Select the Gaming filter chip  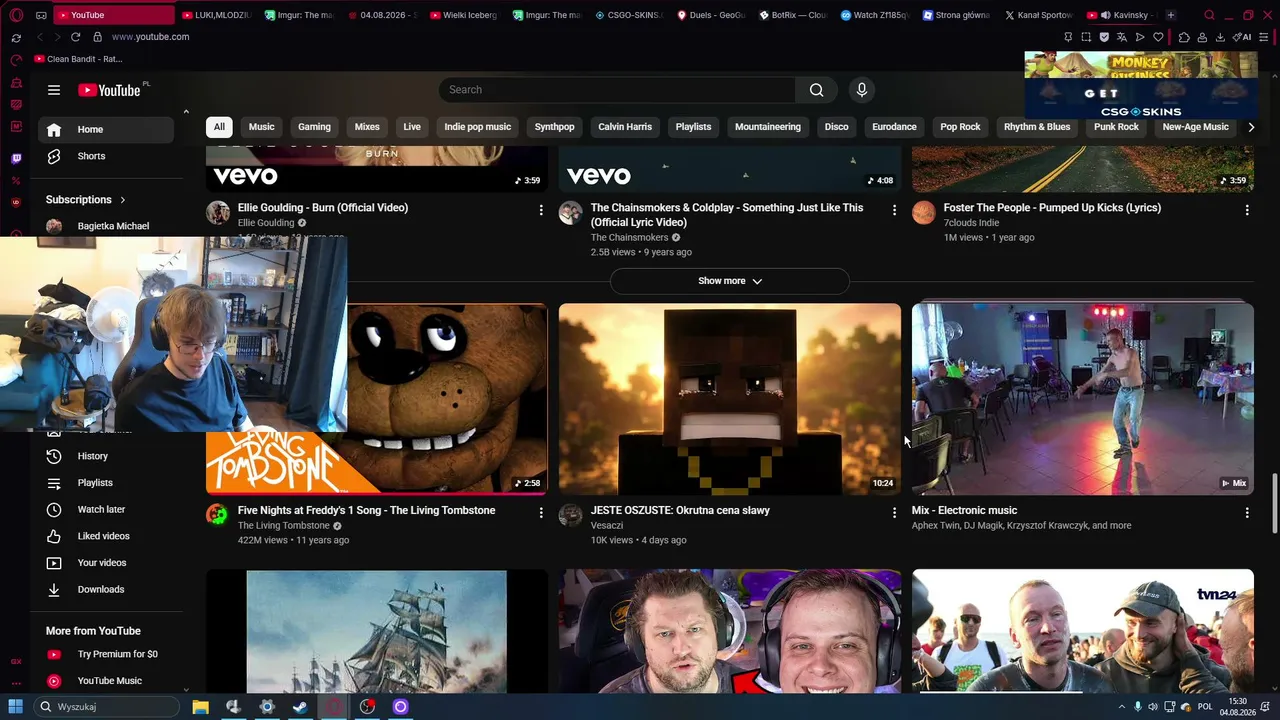(314, 127)
